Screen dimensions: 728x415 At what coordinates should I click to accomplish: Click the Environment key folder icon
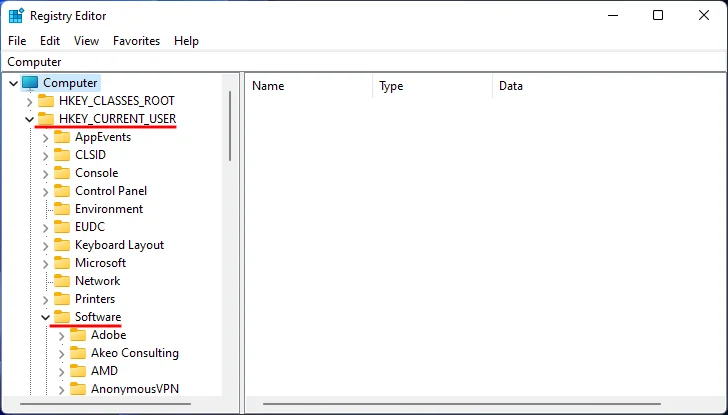pos(62,209)
